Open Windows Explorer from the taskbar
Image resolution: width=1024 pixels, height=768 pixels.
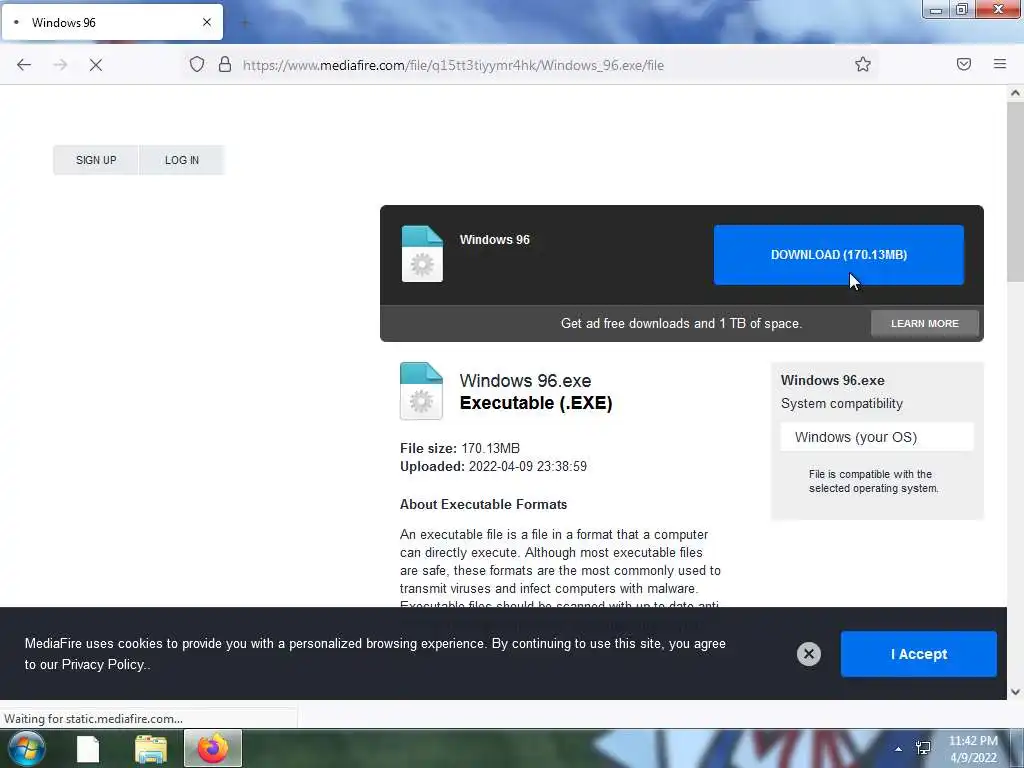151,748
